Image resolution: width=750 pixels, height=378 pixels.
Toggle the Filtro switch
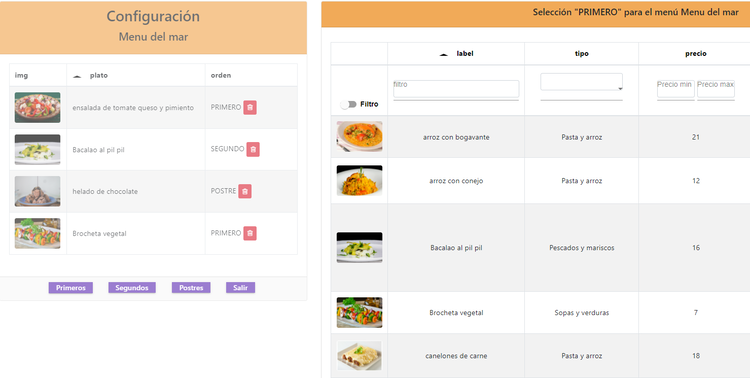pos(348,104)
